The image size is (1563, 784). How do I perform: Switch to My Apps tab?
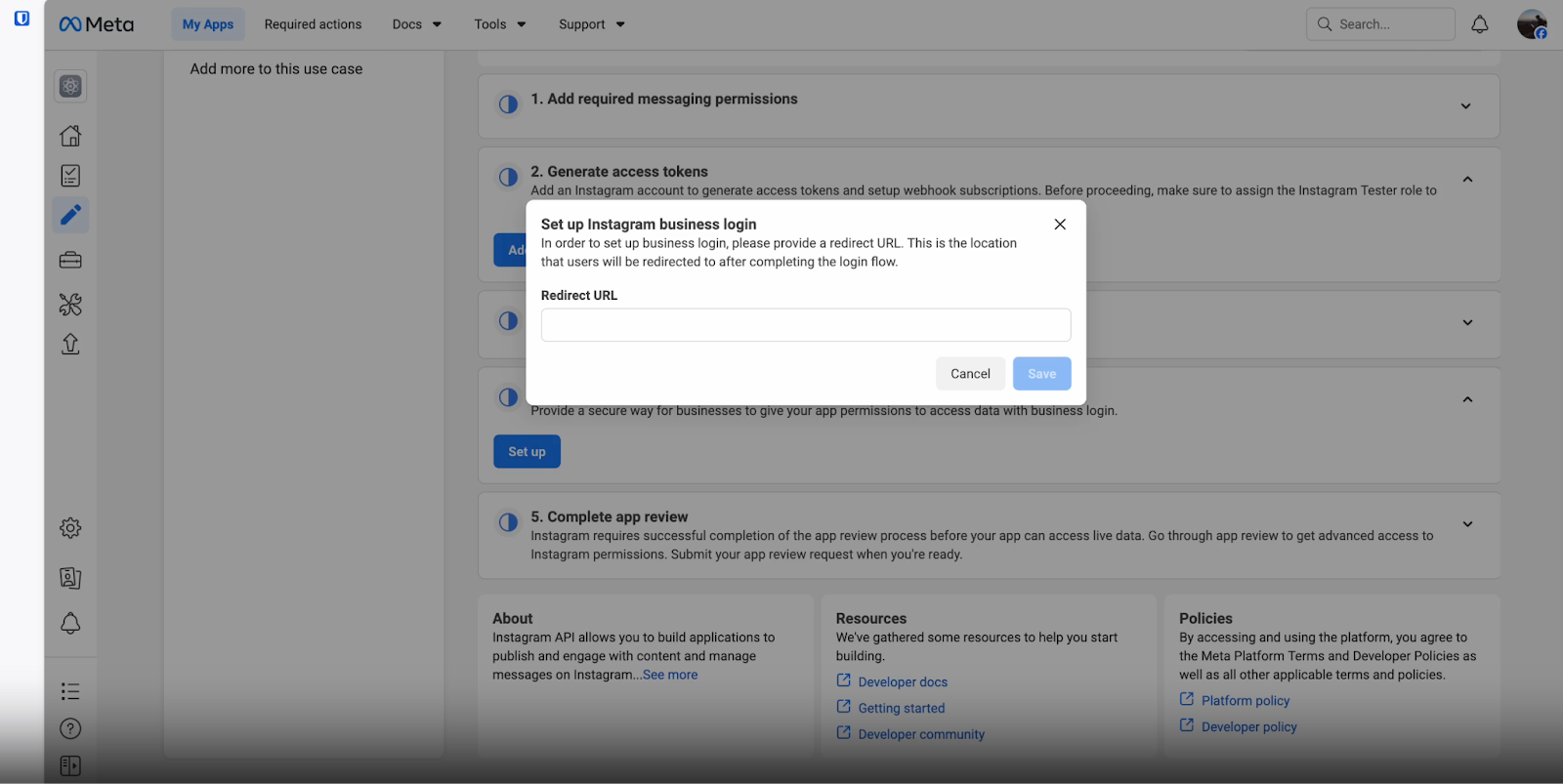[208, 24]
